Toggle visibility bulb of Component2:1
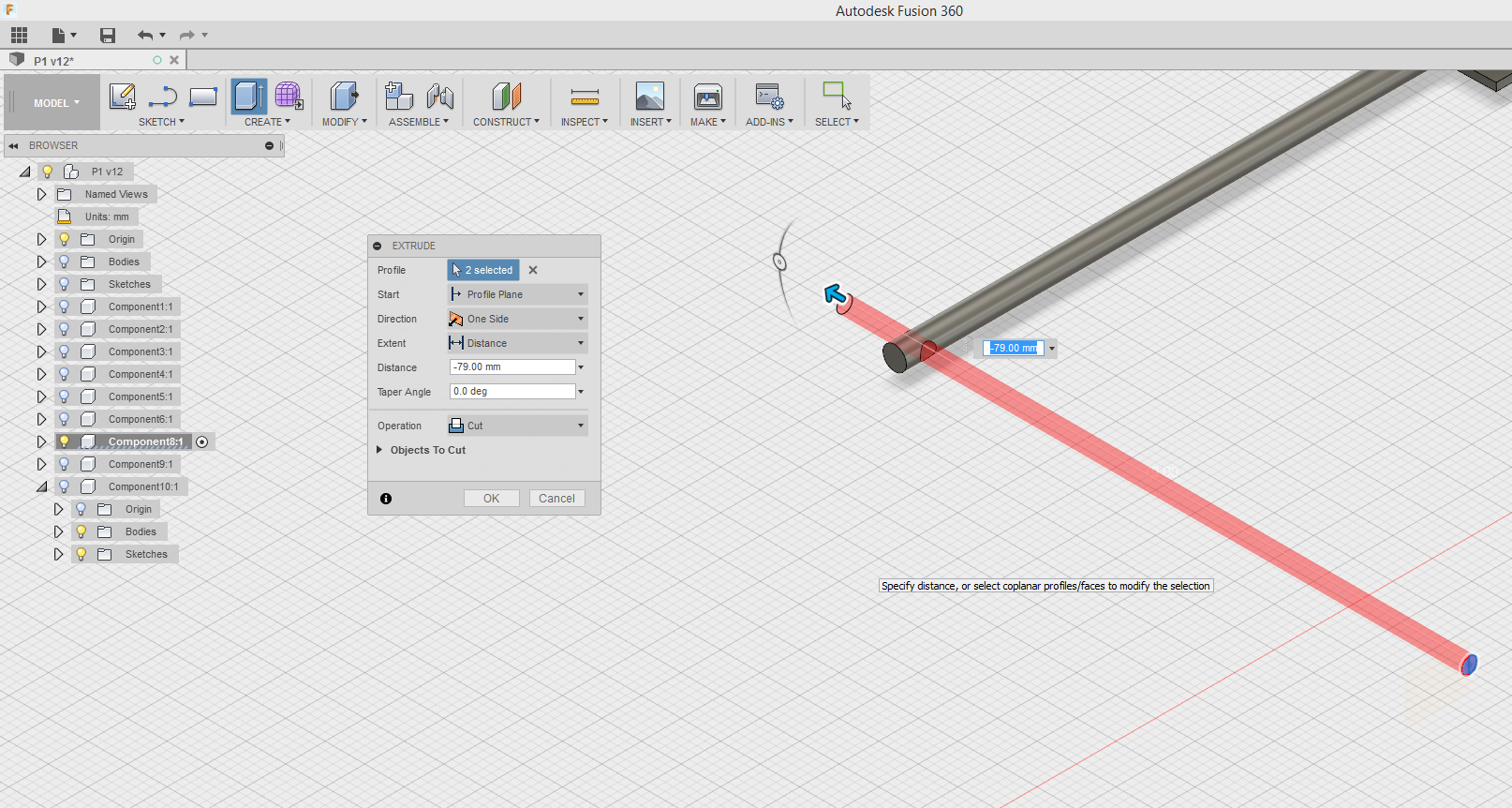 tap(65, 329)
